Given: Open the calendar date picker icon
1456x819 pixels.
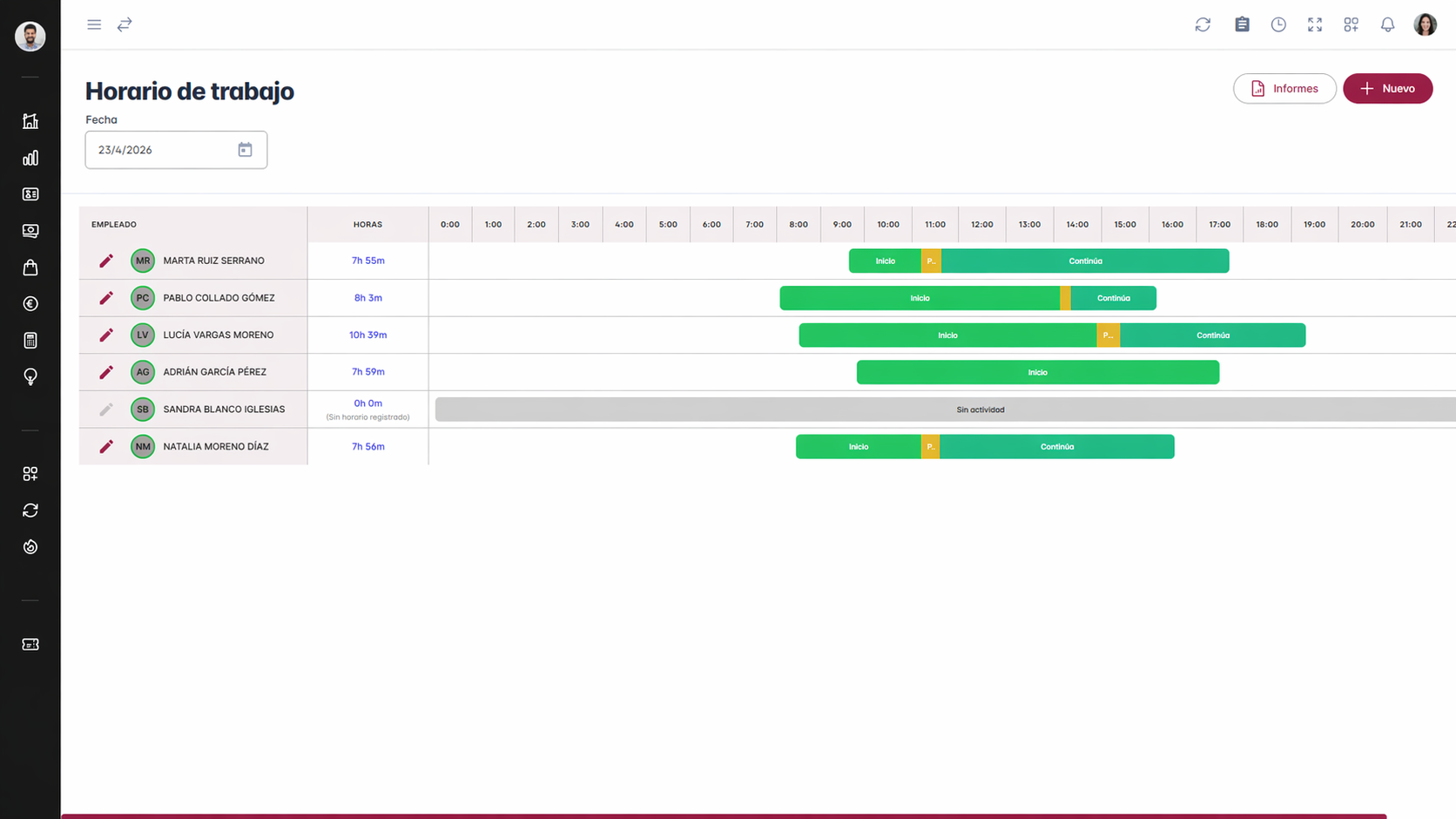Looking at the screenshot, I should pyautogui.click(x=245, y=150).
